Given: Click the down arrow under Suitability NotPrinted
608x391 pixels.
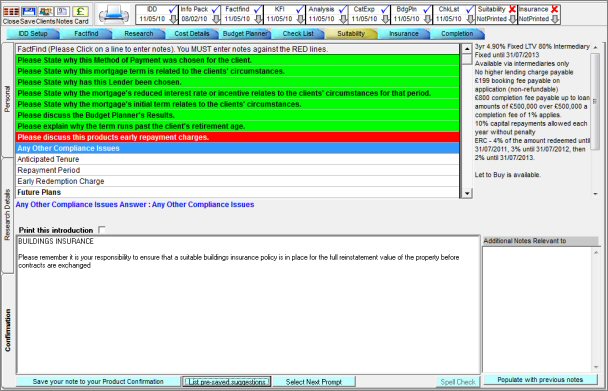Looking at the screenshot, I should [513, 19].
